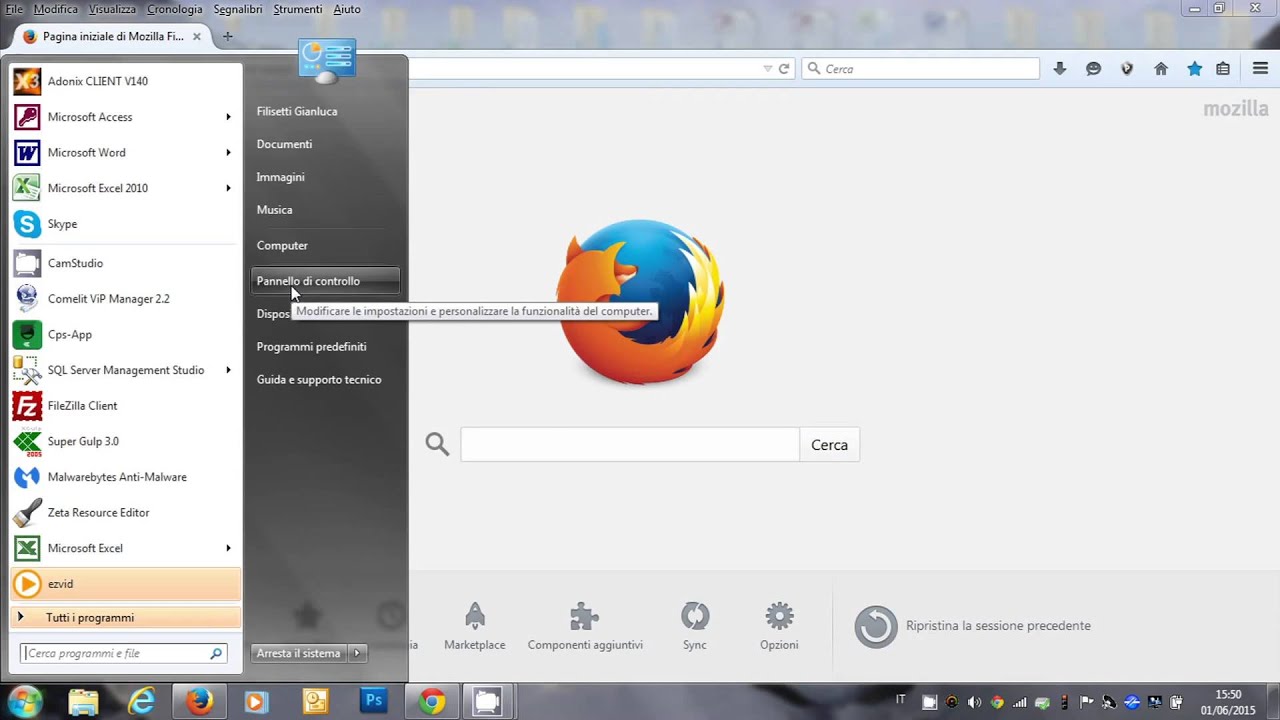The height and width of the screenshot is (720, 1280).
Task: Click Firefox downloads arrow icon
Action: point(1060,69)
